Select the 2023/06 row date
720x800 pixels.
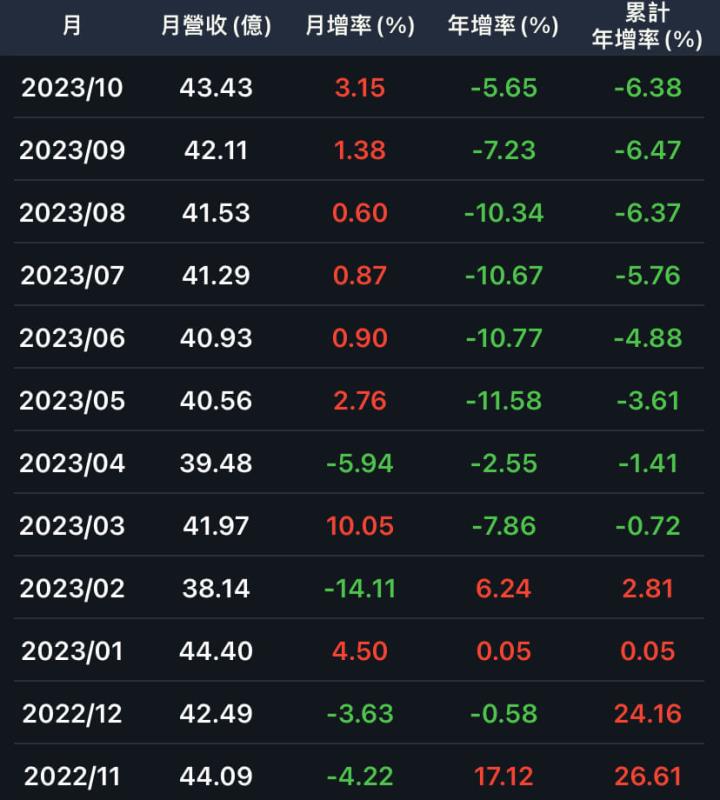(x=72, y=338)
